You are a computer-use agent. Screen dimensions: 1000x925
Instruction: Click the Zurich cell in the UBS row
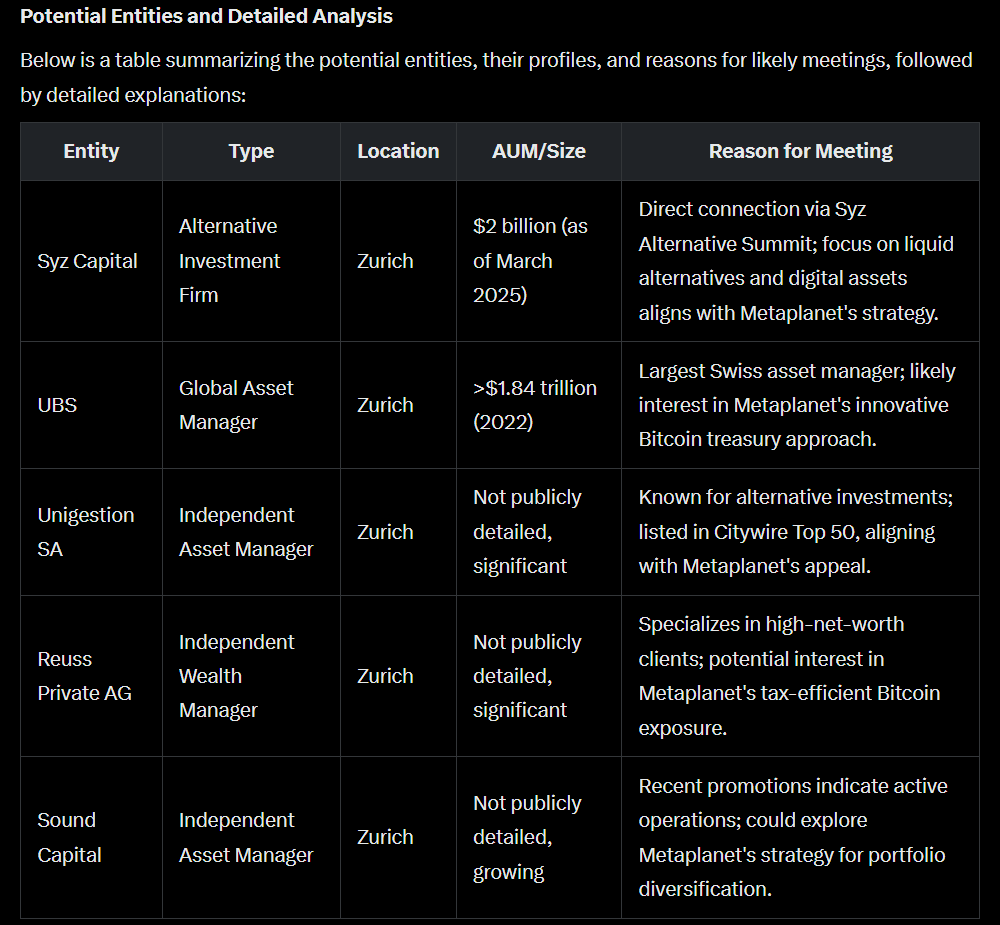(x=398, y=405)
